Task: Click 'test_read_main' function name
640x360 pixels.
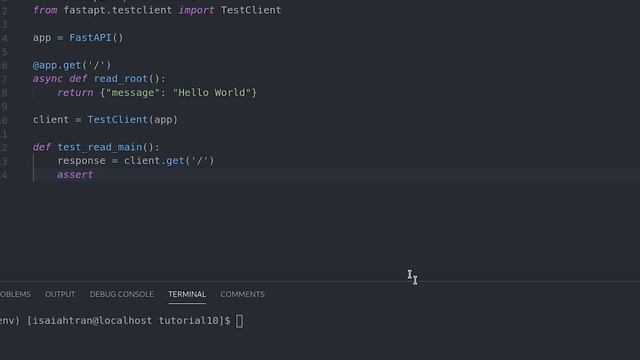Action: click(99, 147)
